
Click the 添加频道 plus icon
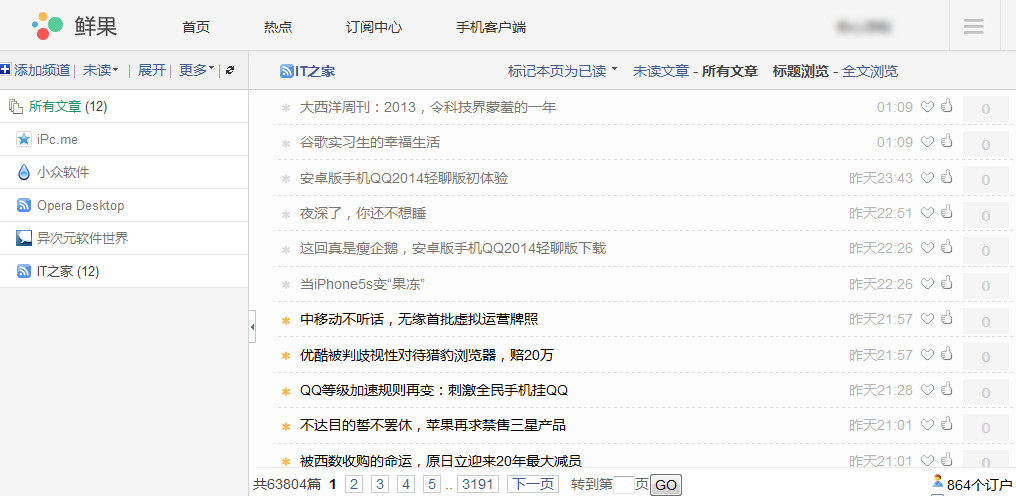click(5, 70)
